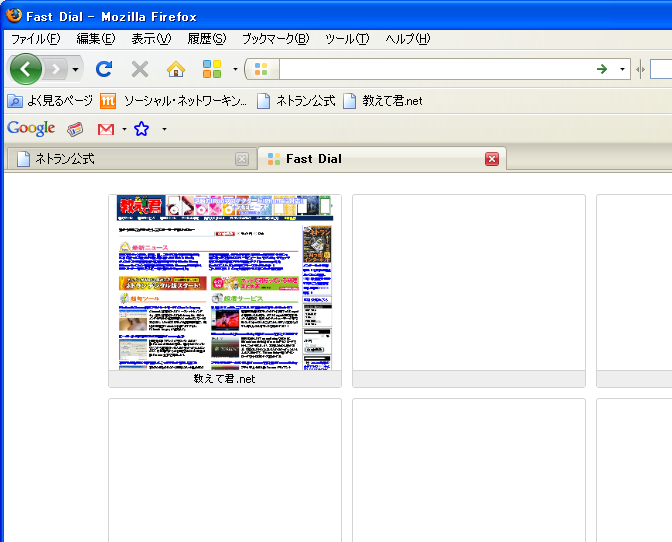Click the Forward navigation arrow

(56, 69)
